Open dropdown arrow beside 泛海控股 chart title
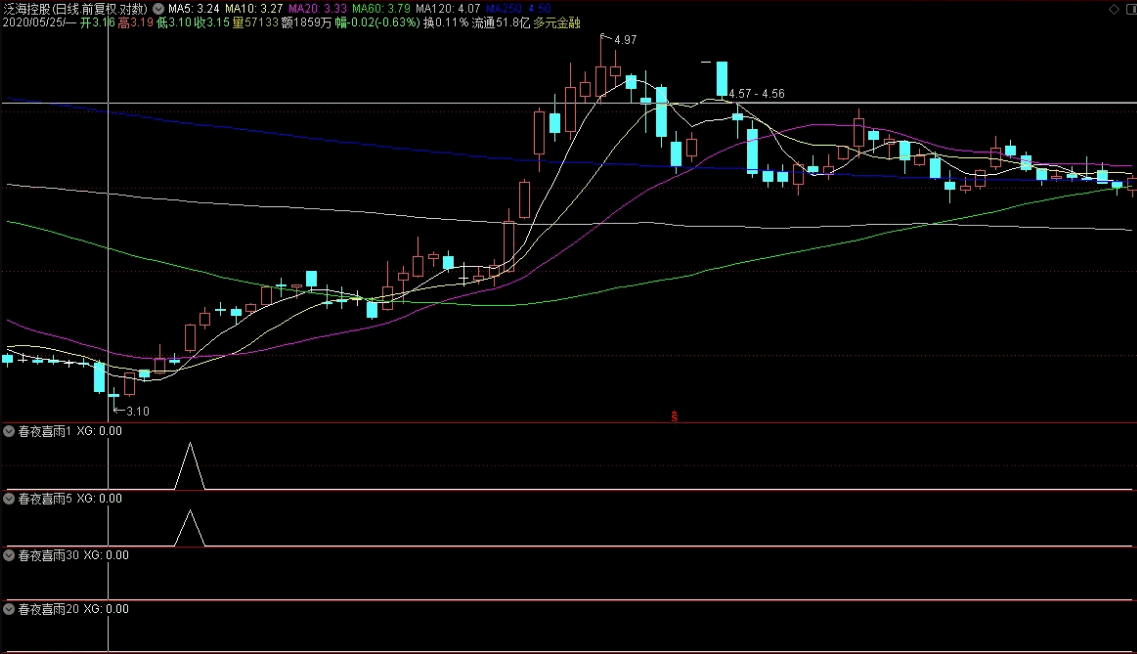The width and height of the screenshot is (1137, 654). 158,9
